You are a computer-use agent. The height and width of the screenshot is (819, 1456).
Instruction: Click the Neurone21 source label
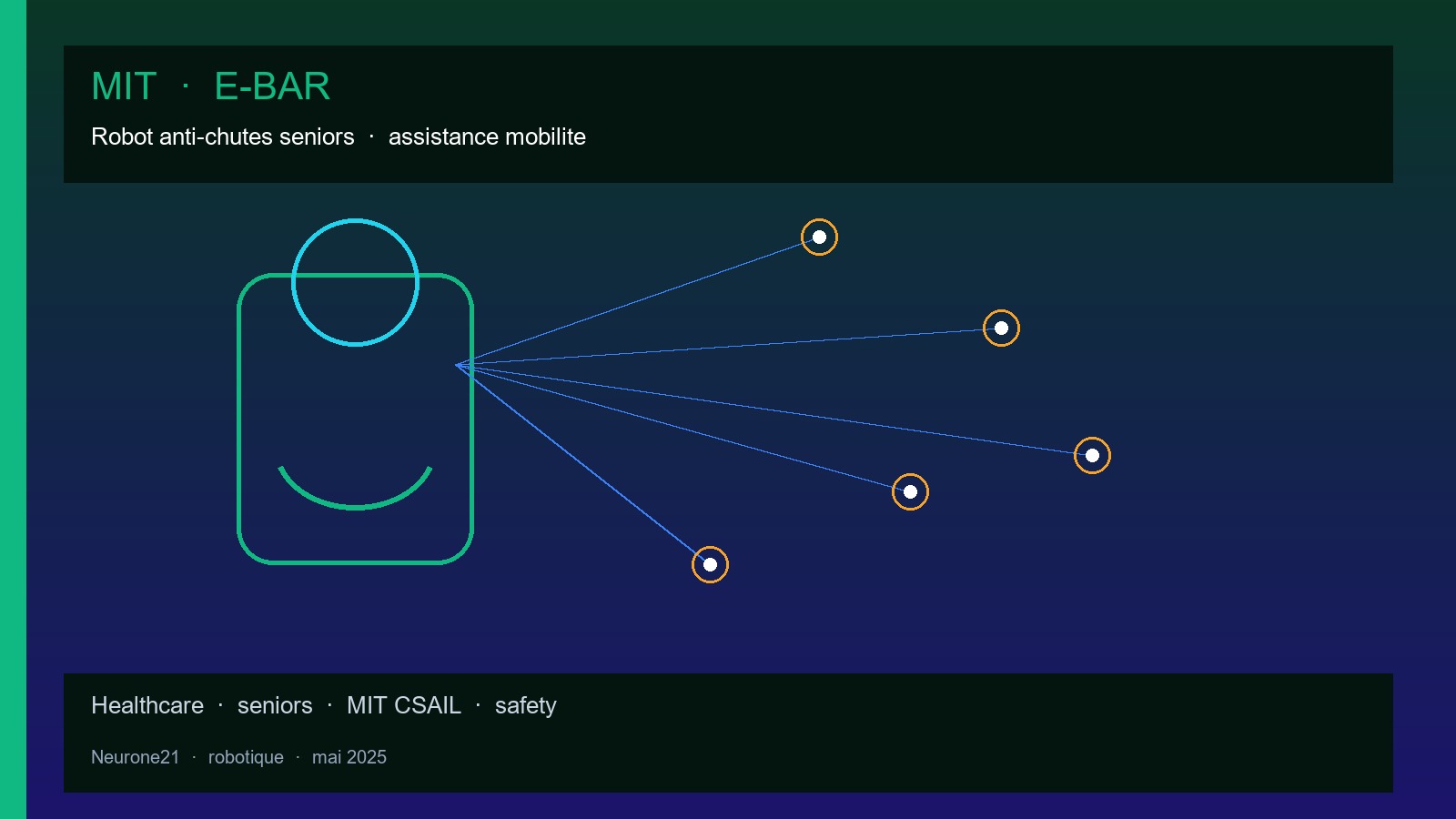(136, 757)
